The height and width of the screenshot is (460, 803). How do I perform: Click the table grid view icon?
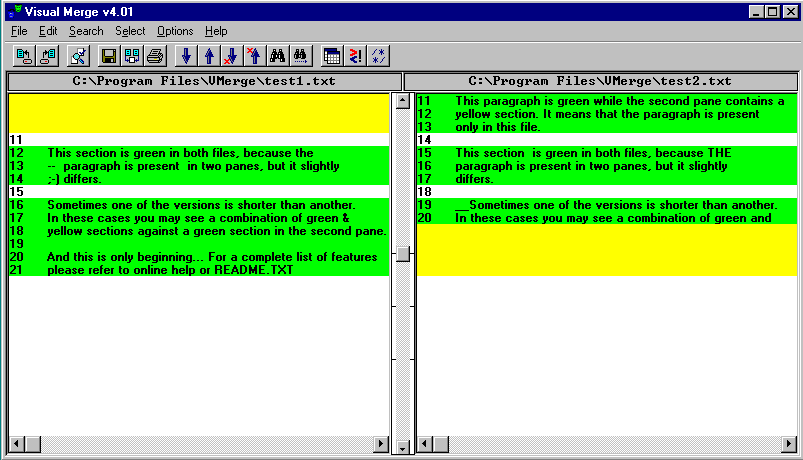click(332, 56)
